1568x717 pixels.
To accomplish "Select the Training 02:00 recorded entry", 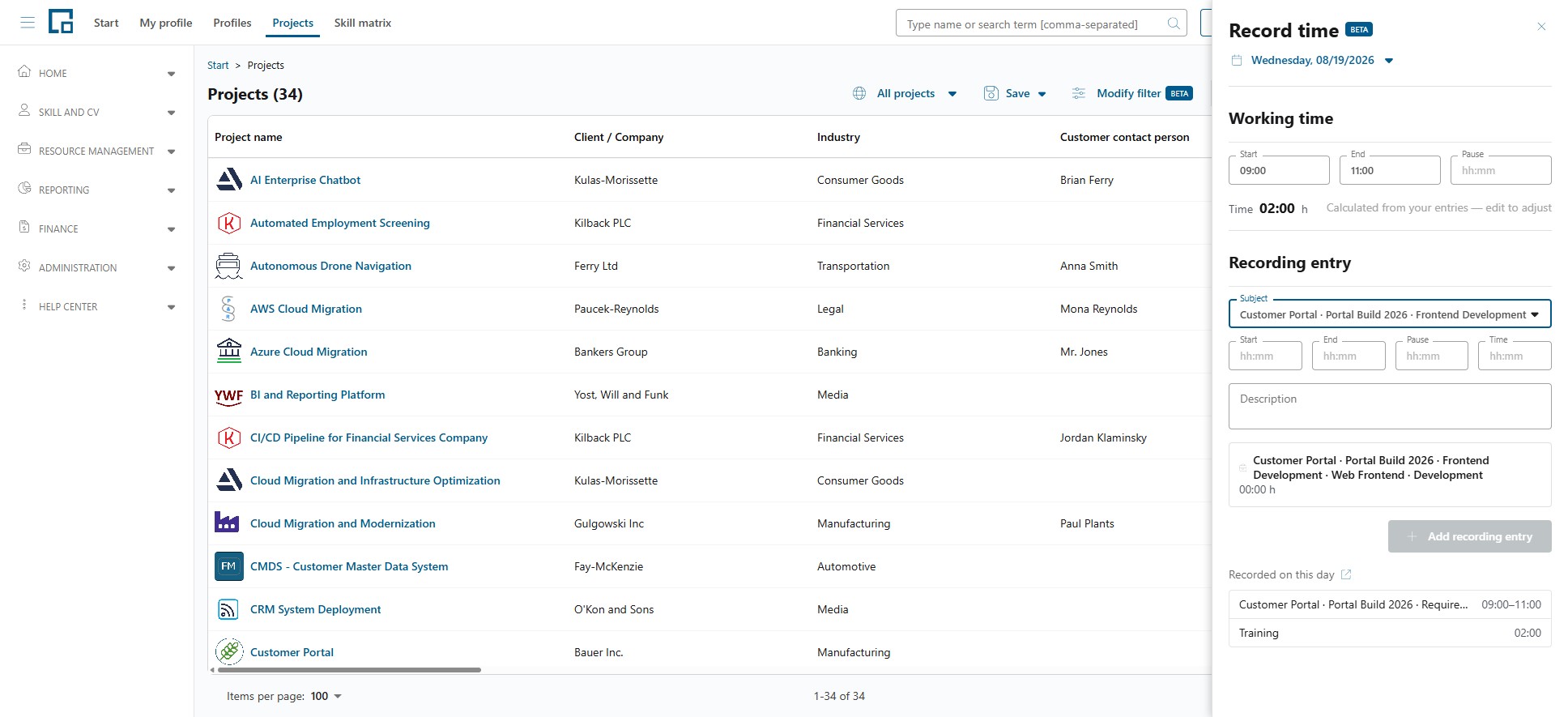I will point(1390,633).
